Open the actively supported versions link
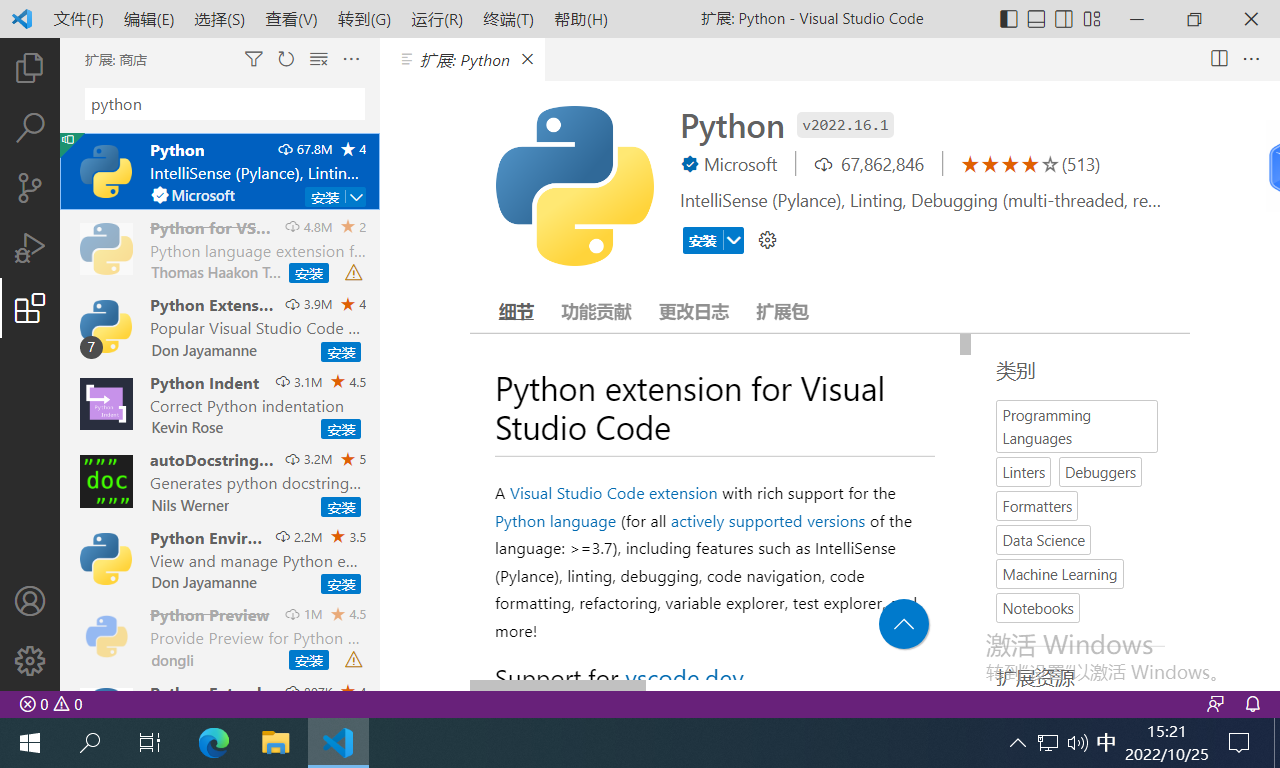 (767, 521)
